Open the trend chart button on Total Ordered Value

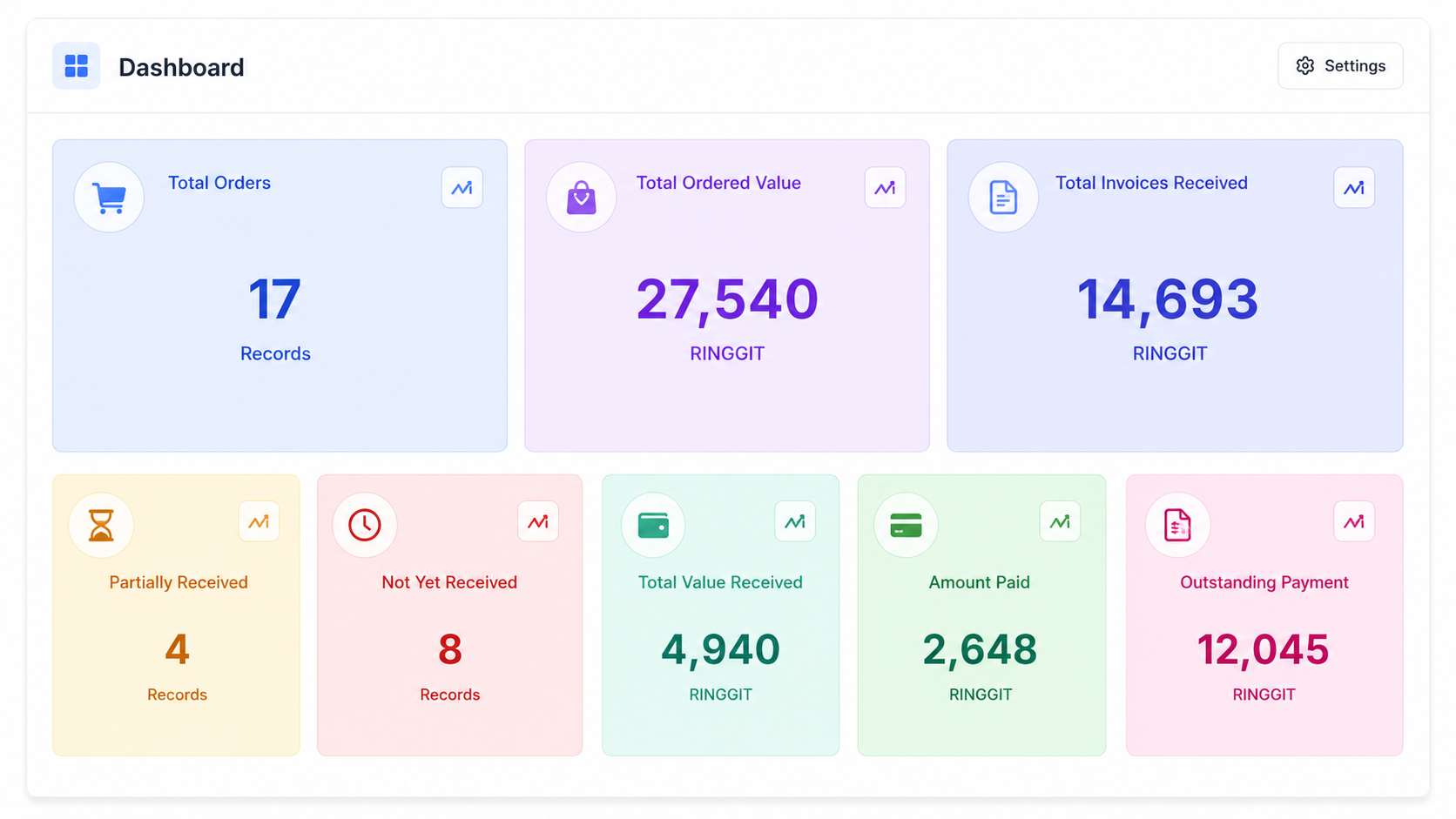[885, 188]
